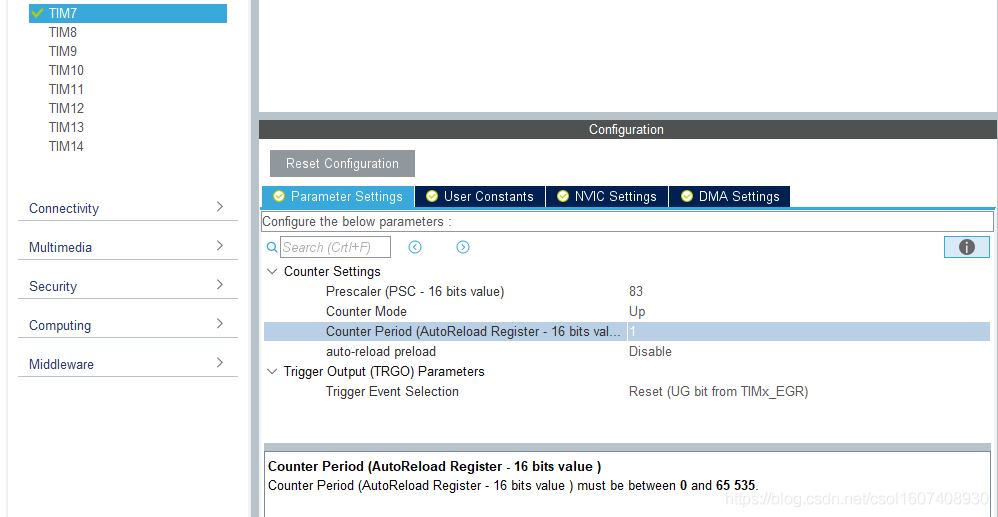998x517 pixels.
Task: Select TIM12 in the timer list
Action: tap(66, 108)
